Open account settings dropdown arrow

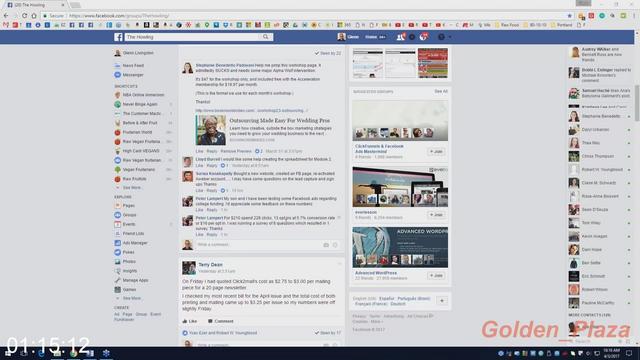pos(450,37)
